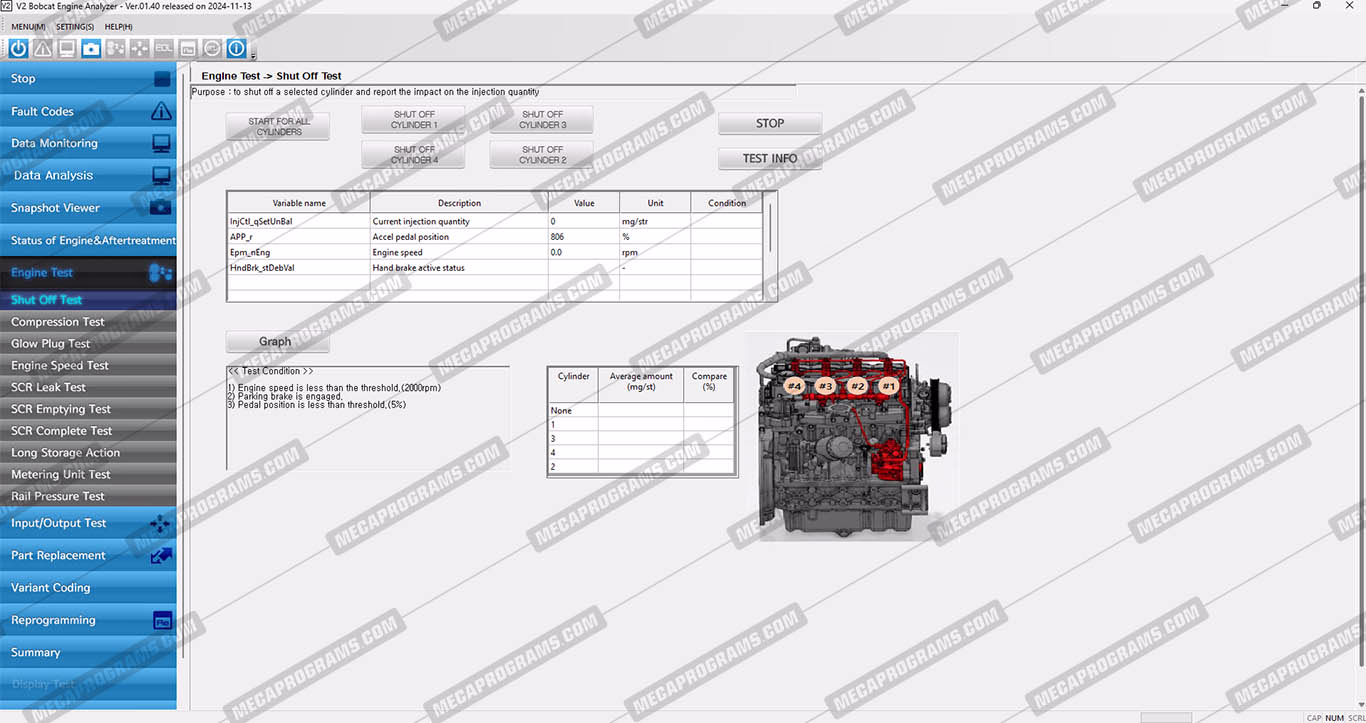This screenshot has width=1366, height=723.
Task: Click the EOL toolbar icon
Action: click(x=163, y=48)
